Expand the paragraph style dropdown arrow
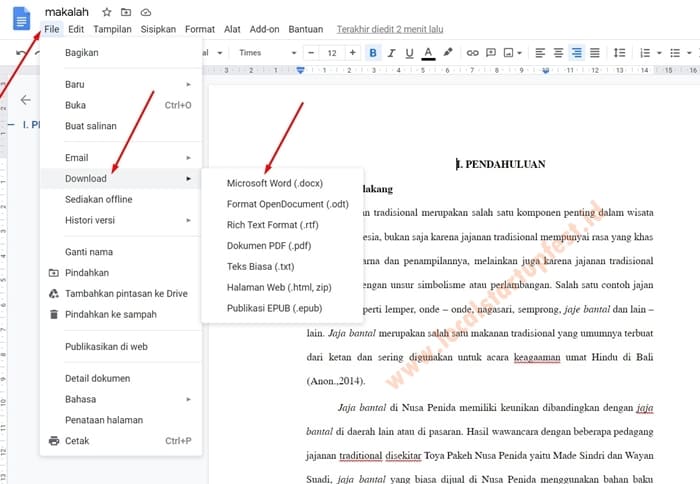Viewport: 700px width, 484px height. 220,53
